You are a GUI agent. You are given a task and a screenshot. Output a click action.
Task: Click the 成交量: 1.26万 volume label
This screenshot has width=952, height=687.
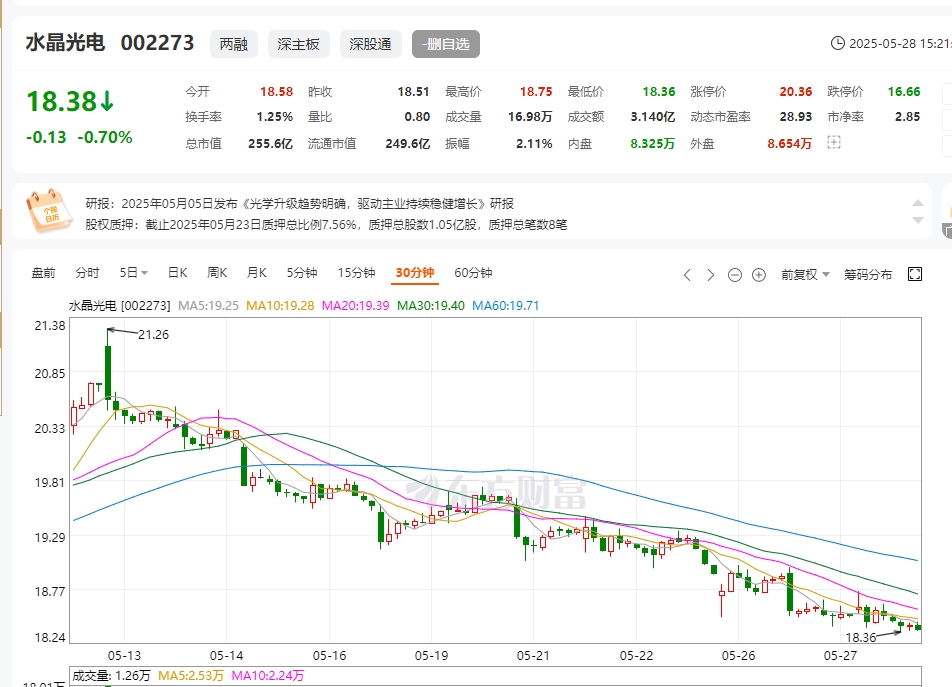[x=111, y=675]
